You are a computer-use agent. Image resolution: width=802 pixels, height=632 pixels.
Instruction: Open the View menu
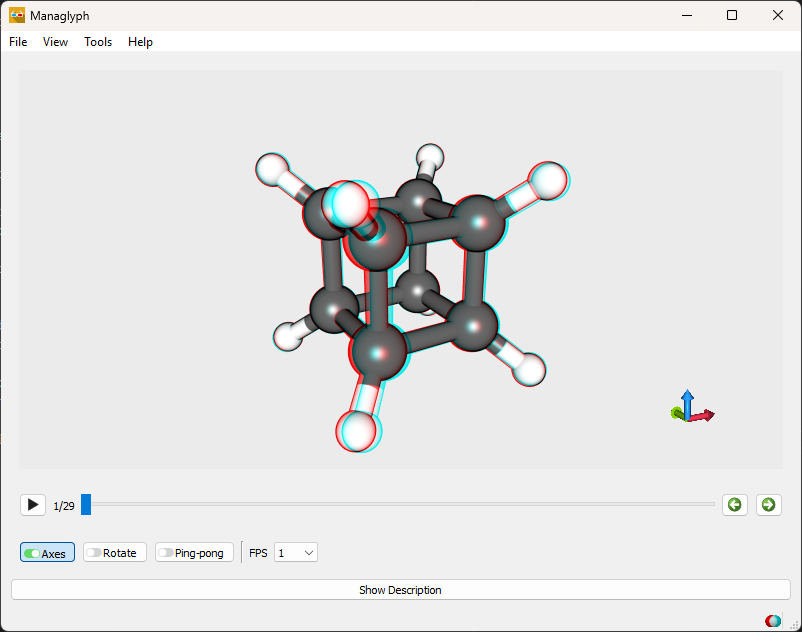[x=56, y=42]
